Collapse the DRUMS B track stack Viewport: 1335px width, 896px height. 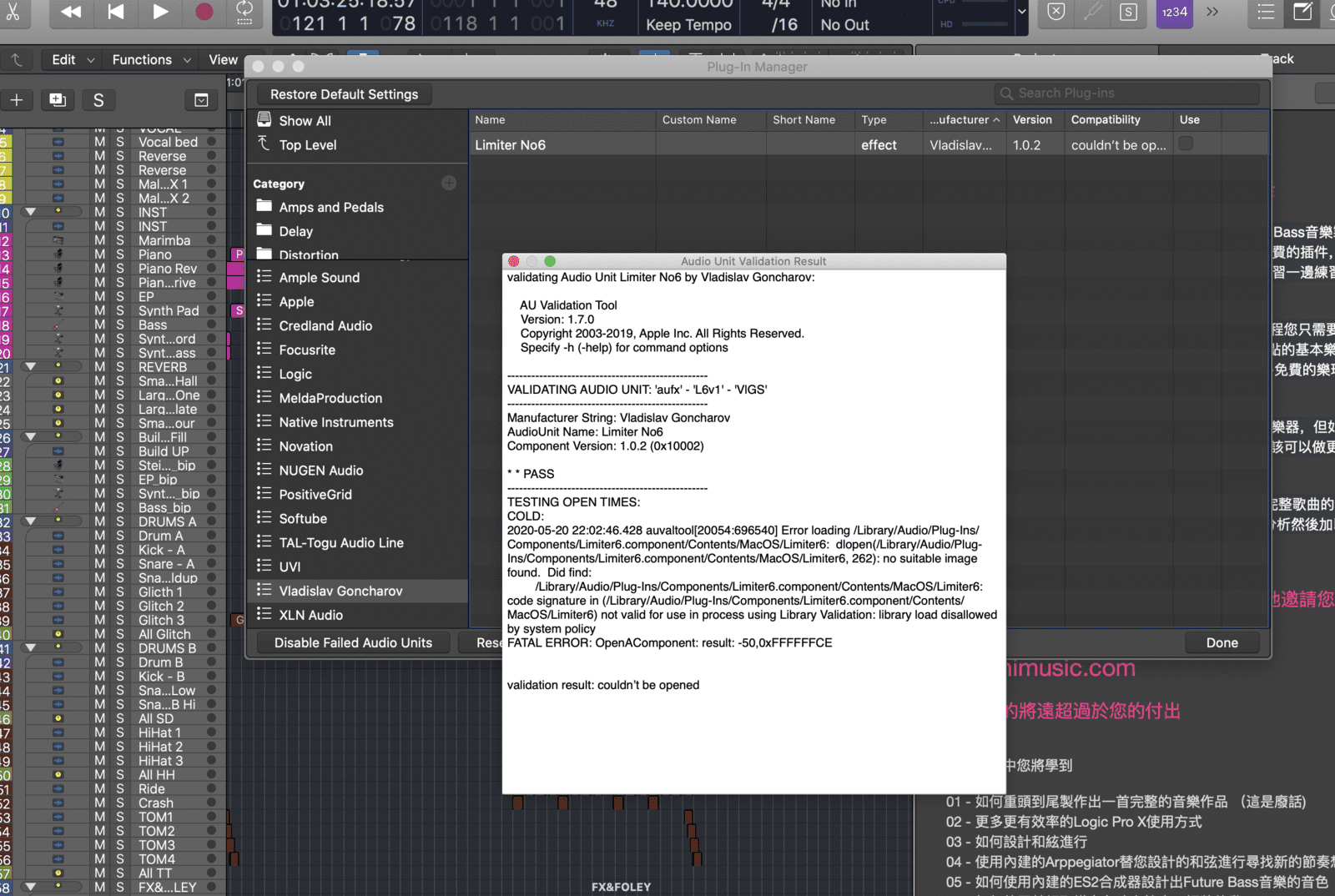[x=31, y=647]
